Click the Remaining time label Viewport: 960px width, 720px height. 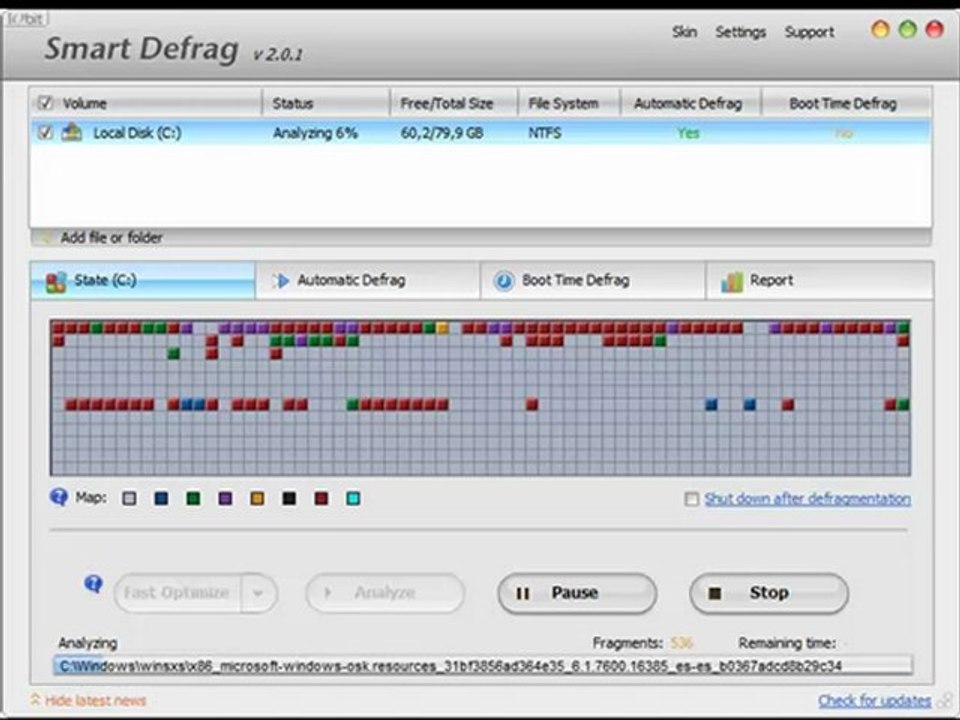[787, 643]
